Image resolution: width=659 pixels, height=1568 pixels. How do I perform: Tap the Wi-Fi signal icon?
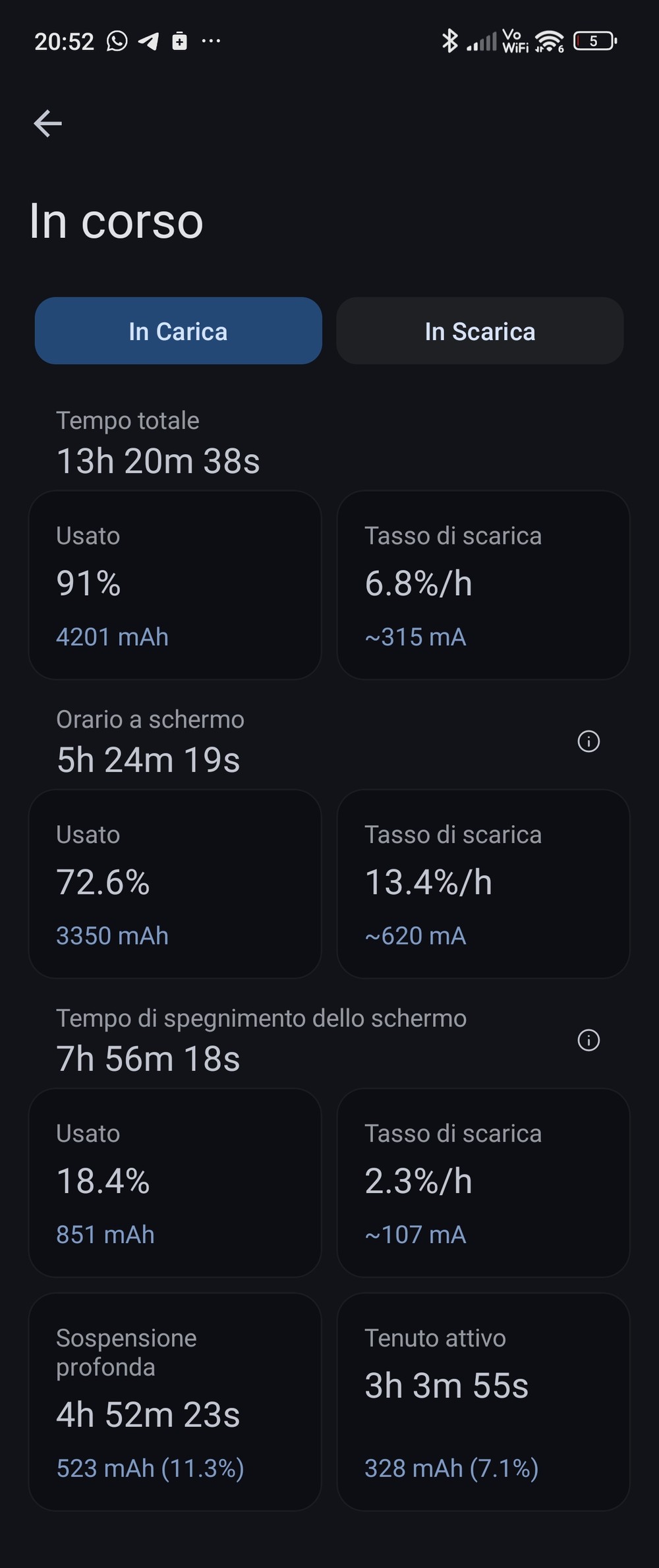point(548,41)
